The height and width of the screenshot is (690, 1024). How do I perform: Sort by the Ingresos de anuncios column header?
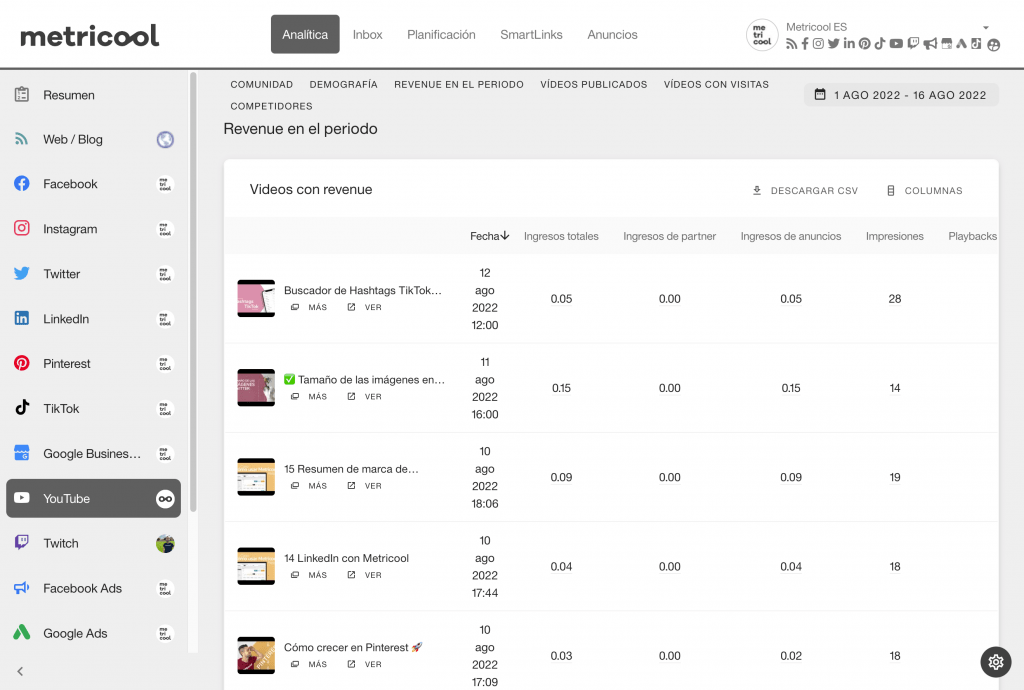(x=791, y=236)
